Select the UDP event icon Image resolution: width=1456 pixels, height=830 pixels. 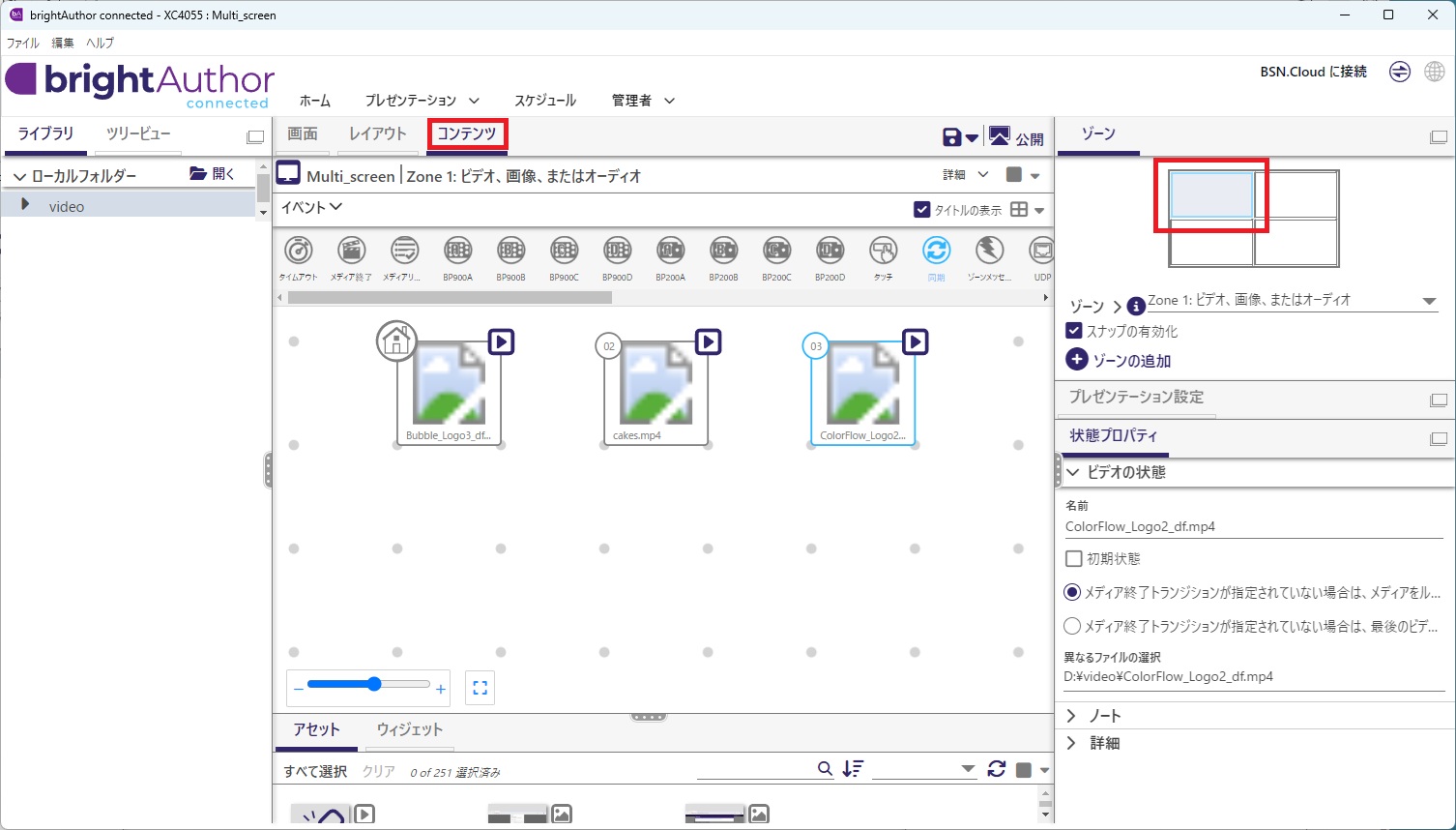click(1041, 251)
